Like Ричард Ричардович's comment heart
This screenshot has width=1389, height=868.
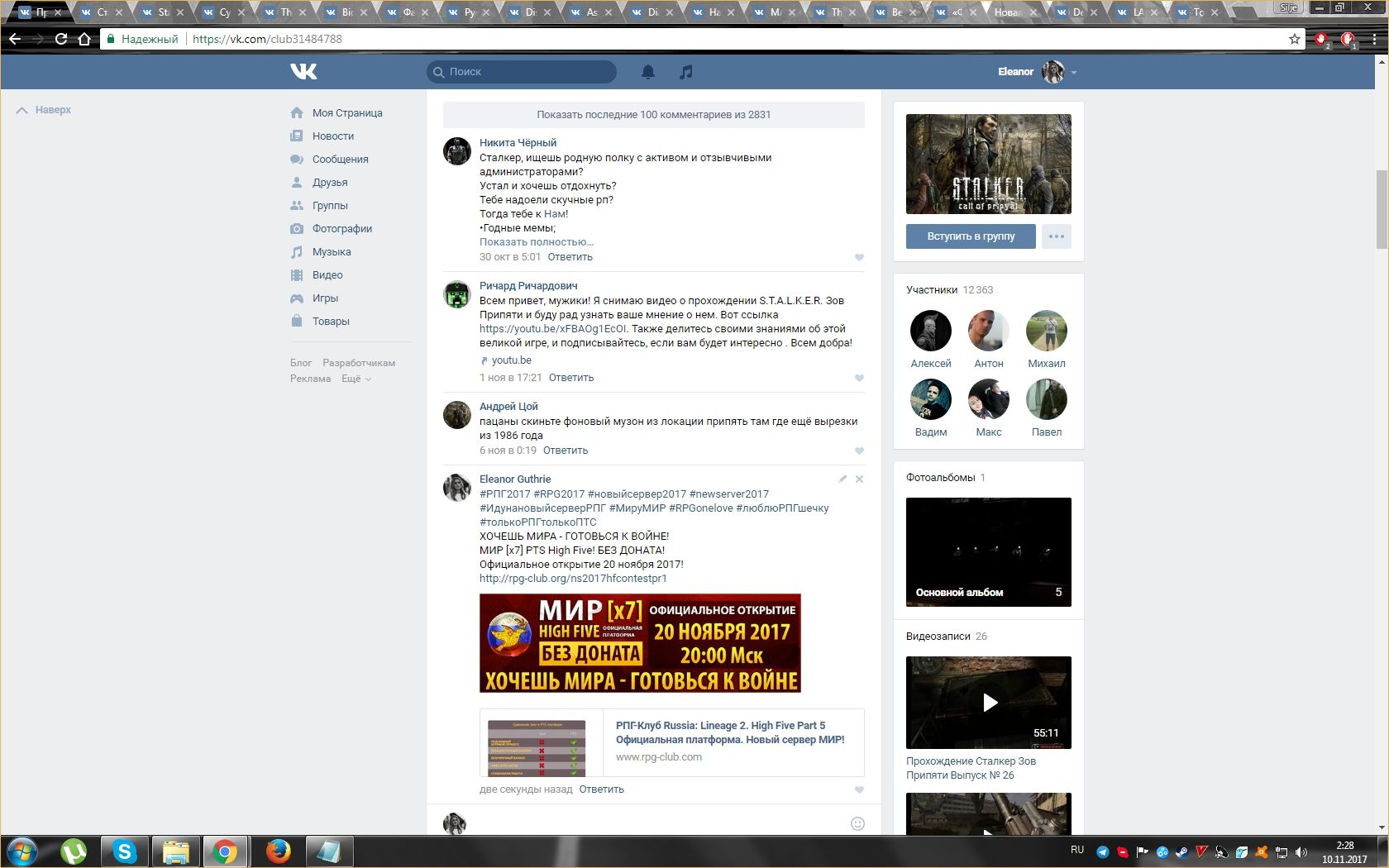[859, 378]
